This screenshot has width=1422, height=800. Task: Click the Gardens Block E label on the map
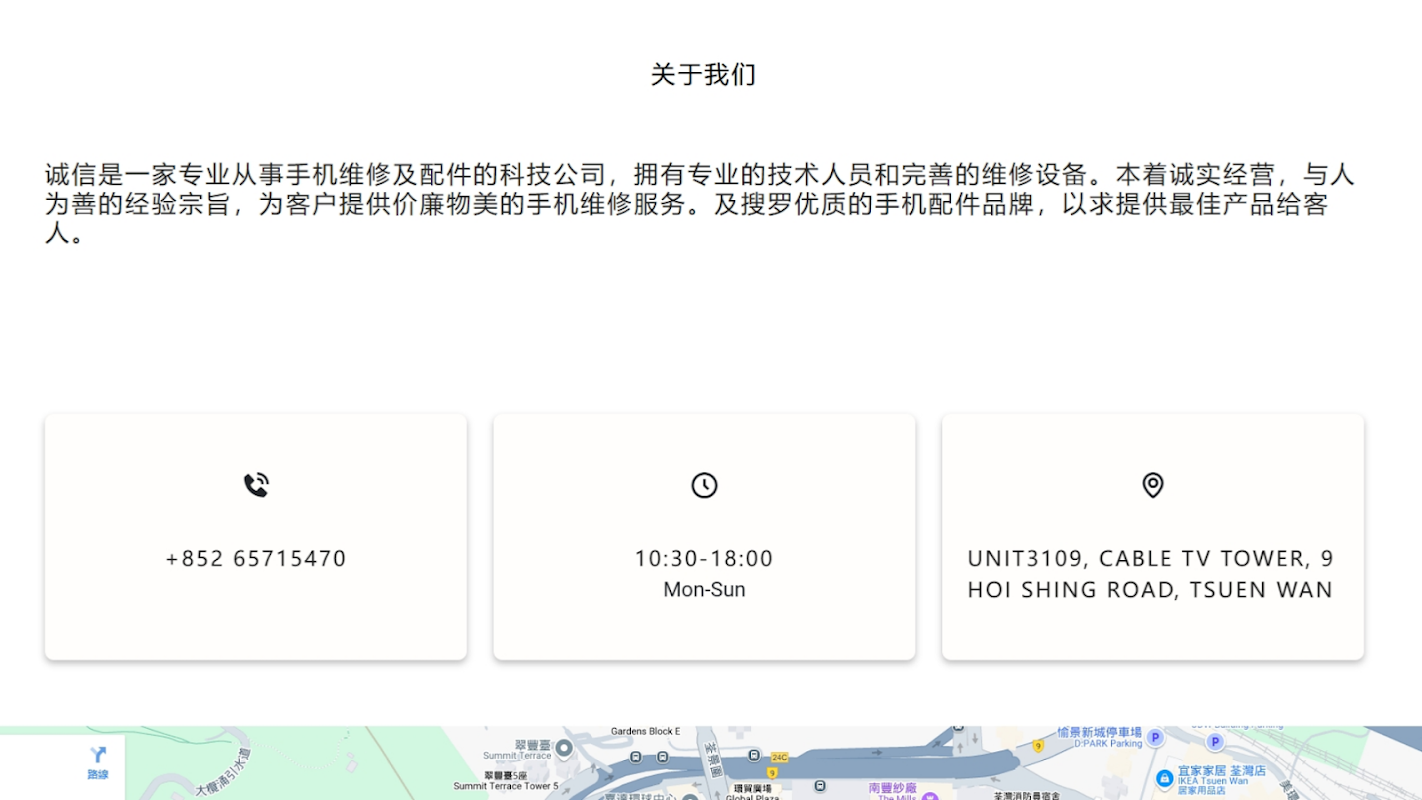tap(645, 732)
